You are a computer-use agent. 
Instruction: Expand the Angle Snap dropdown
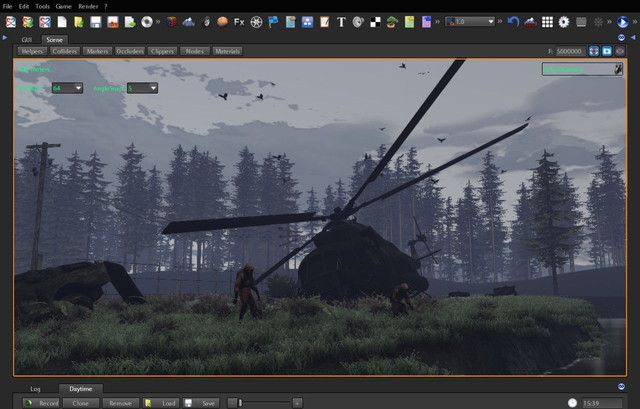point(142,88)
